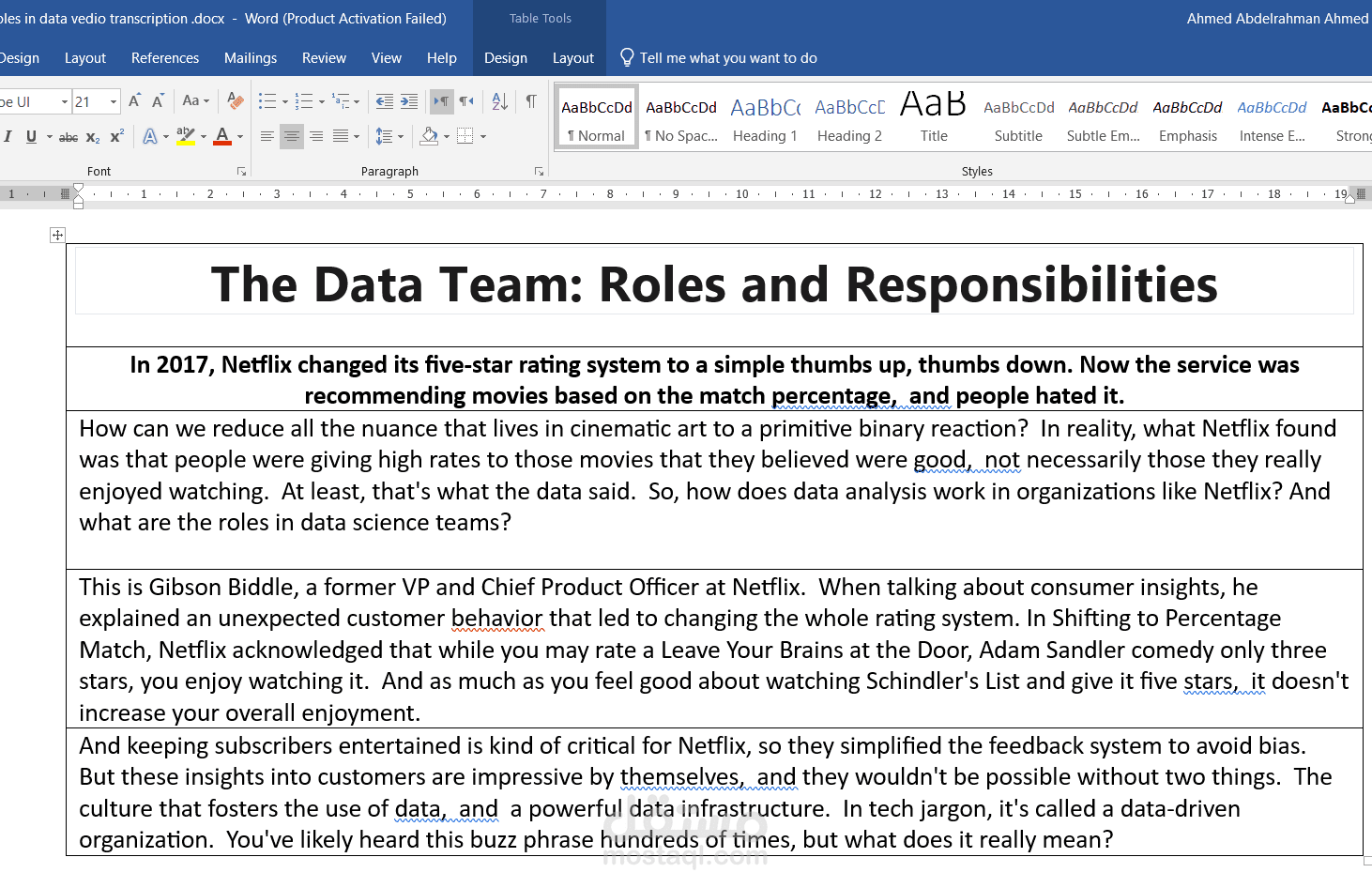The image size is (1372, 888).
Task: Open the Table Tools Layout tab
Action: coord(573,58)
